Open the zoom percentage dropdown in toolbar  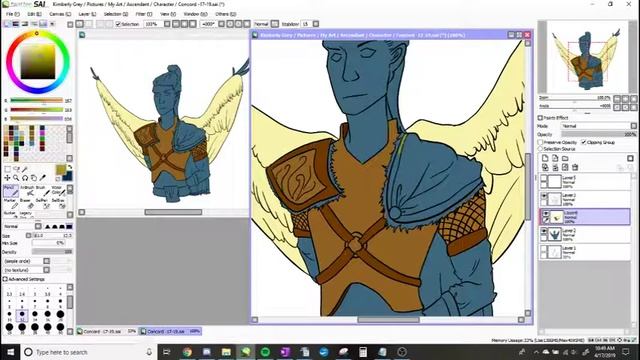167,24
